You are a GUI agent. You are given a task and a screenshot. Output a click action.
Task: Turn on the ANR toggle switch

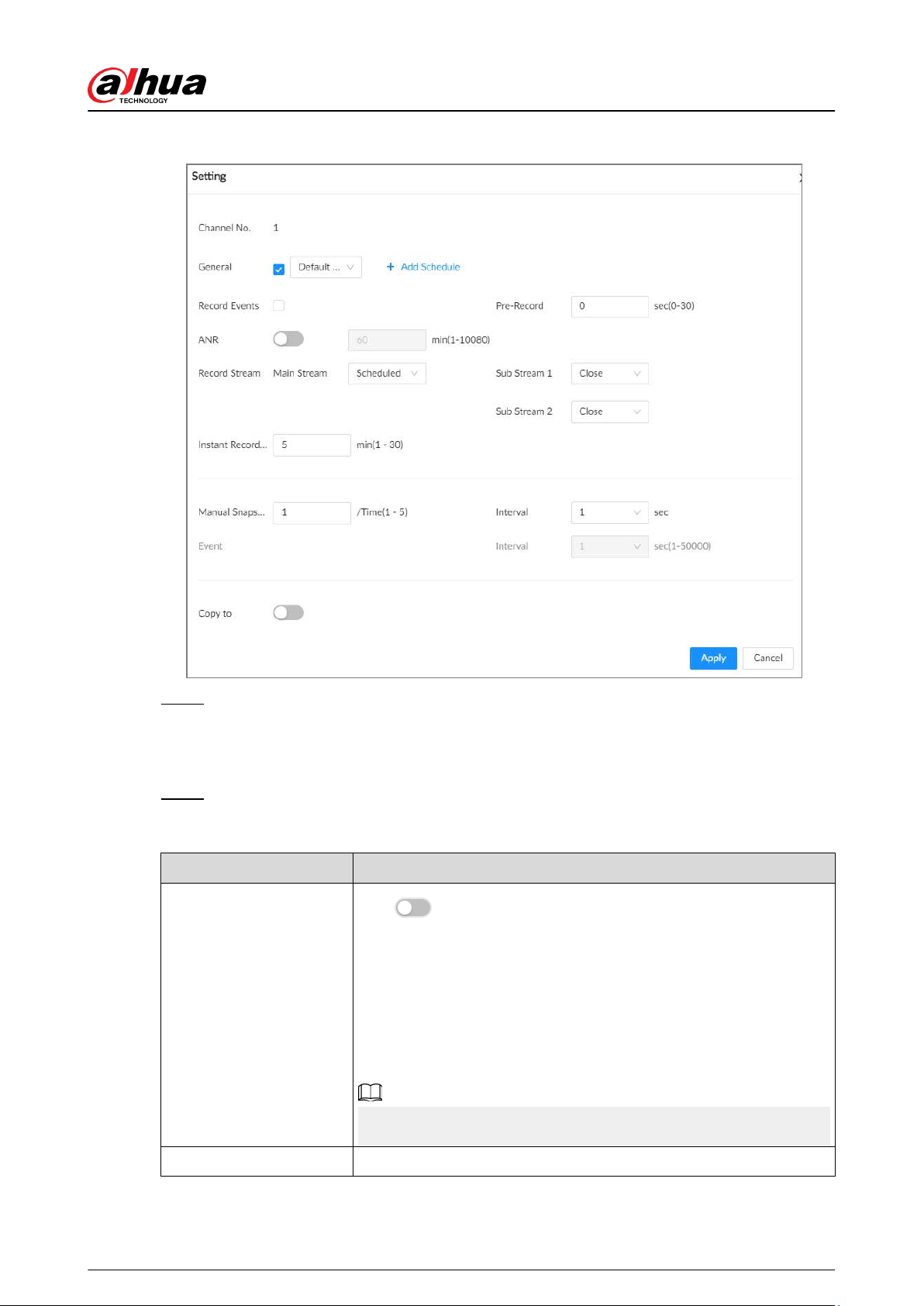coord(288,339)
